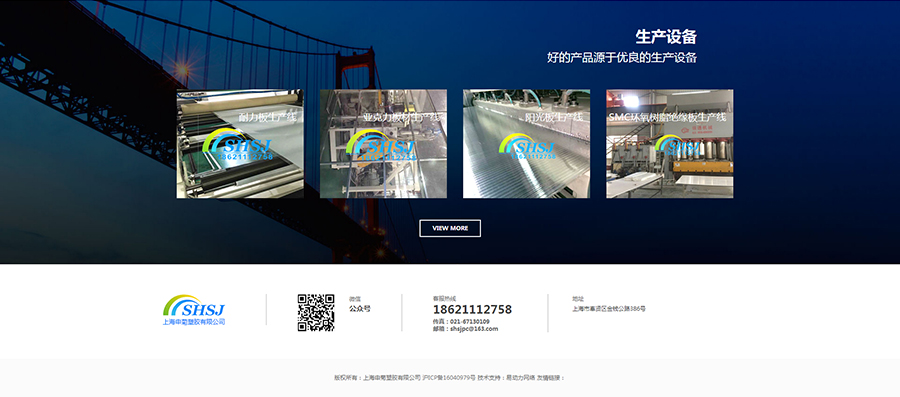900x397 pixels.
Task: Open the SMC环氧树脂绝缘板生产线 thumbnail
Action: (669, 143)
